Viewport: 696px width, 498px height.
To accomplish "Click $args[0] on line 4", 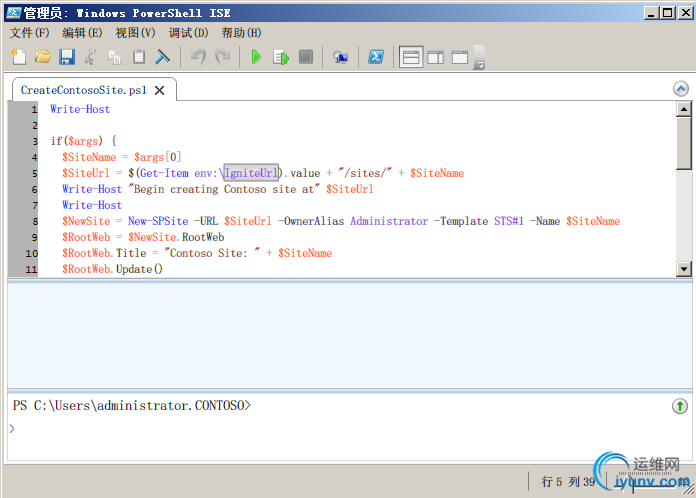I will [158, 157].
